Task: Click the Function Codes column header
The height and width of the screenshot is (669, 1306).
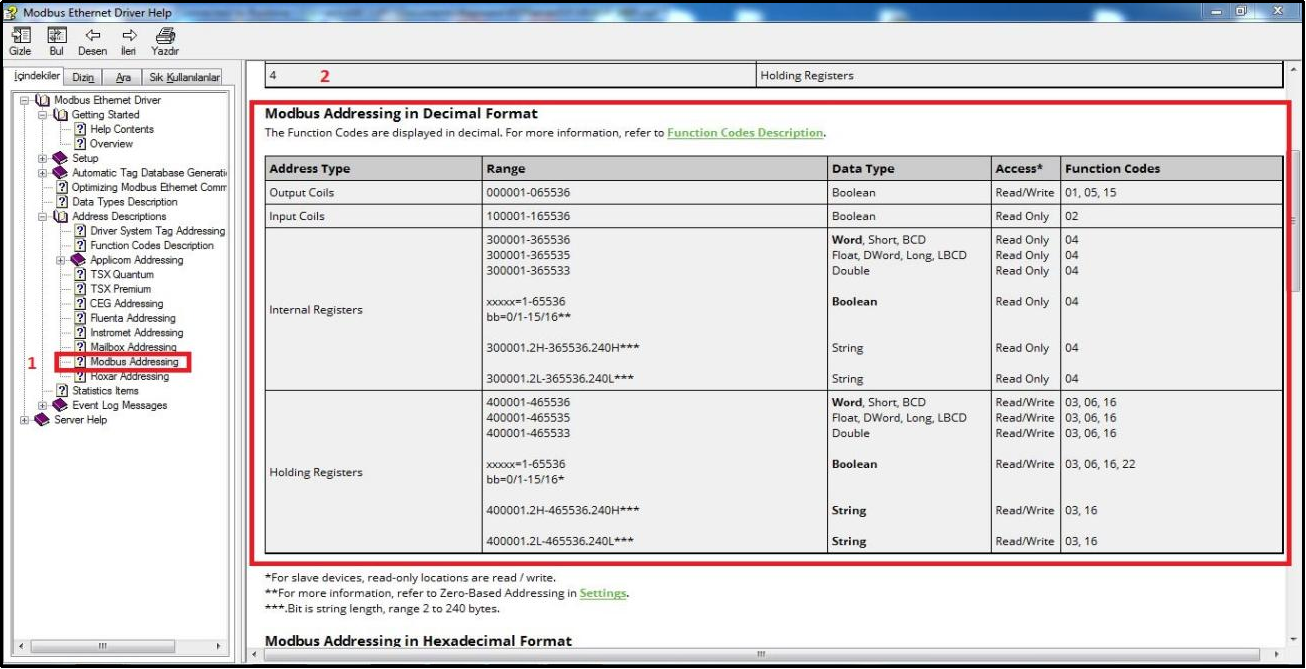Action: (1171, 168)
